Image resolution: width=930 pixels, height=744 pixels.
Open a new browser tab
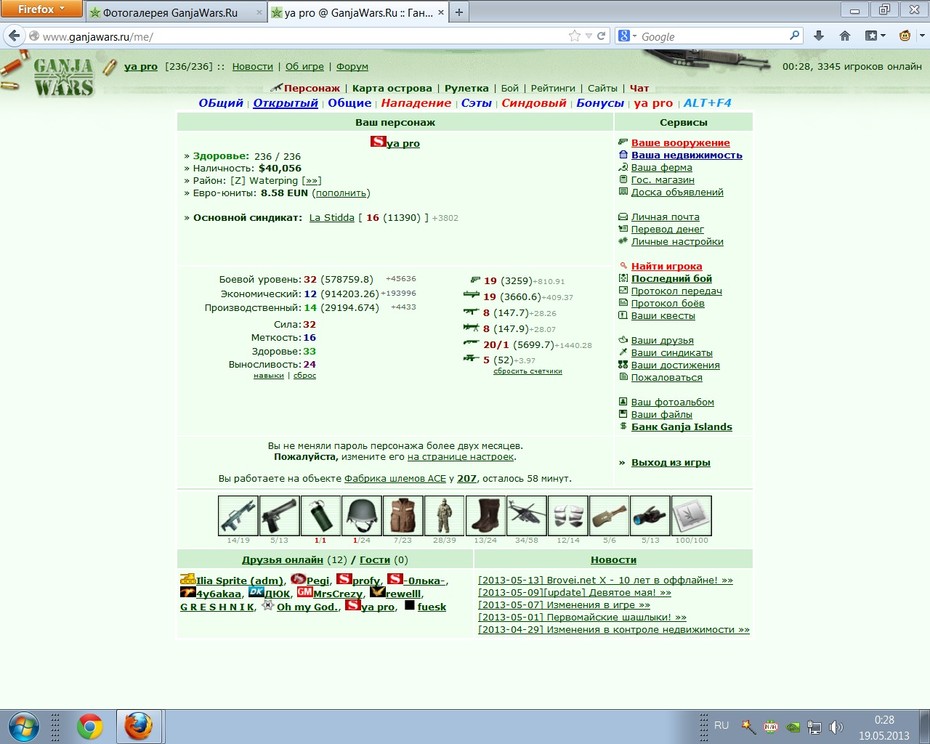459,12
